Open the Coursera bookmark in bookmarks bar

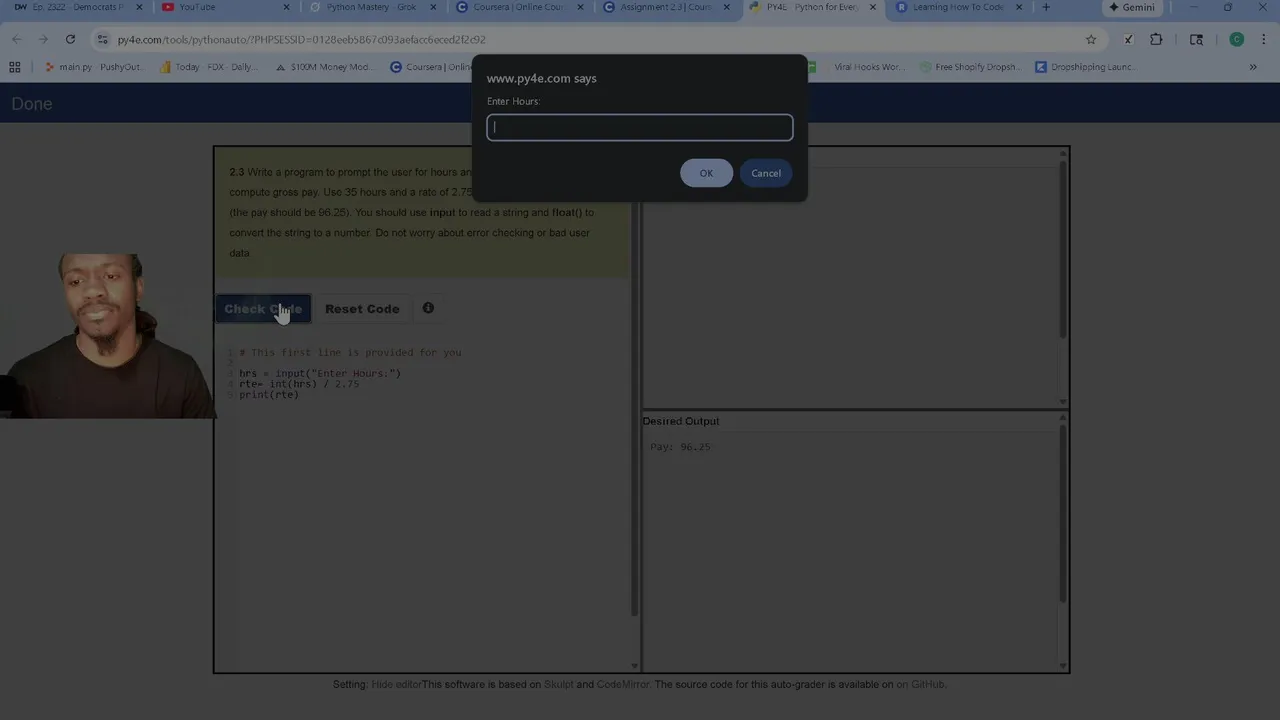point(430,67)
